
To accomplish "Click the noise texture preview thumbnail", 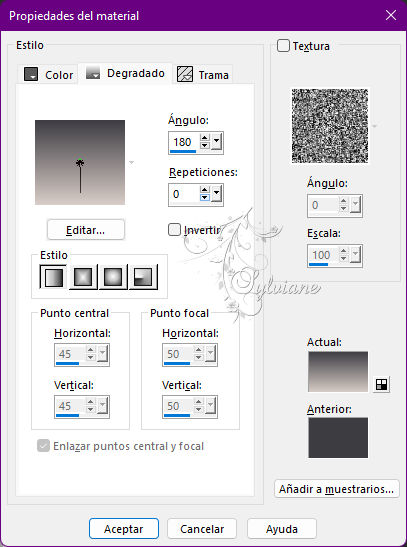I will 330,126.
